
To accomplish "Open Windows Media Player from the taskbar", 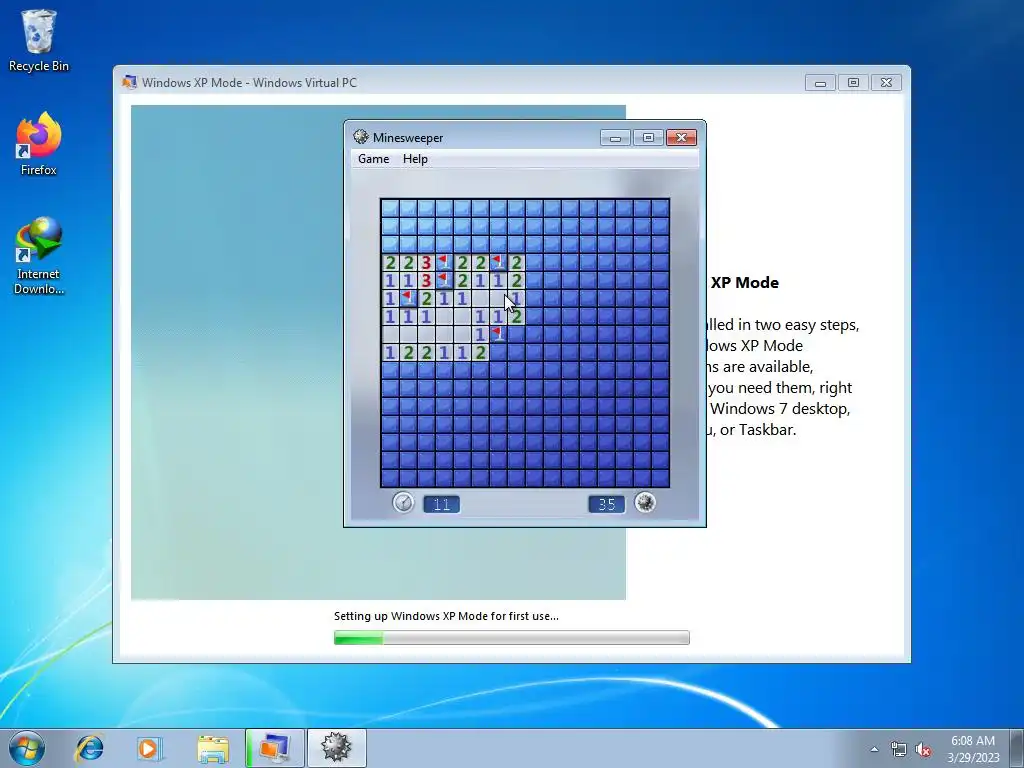I will point(149,748).
